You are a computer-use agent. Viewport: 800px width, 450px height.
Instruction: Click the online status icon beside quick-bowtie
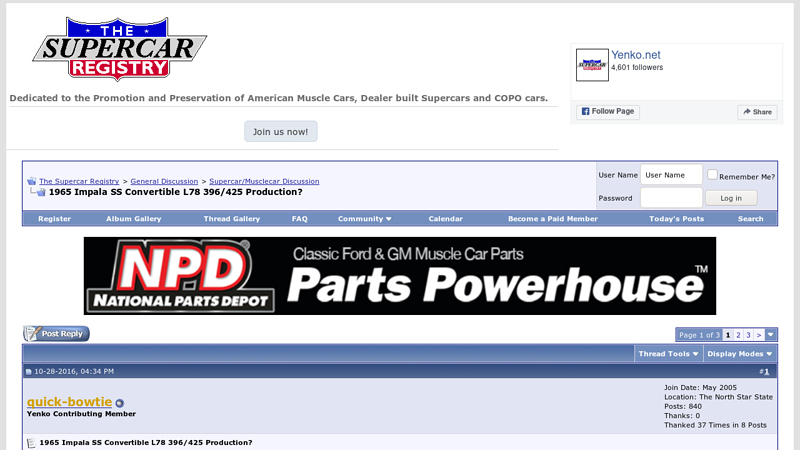pyautogui.click(x=120, y=403)
